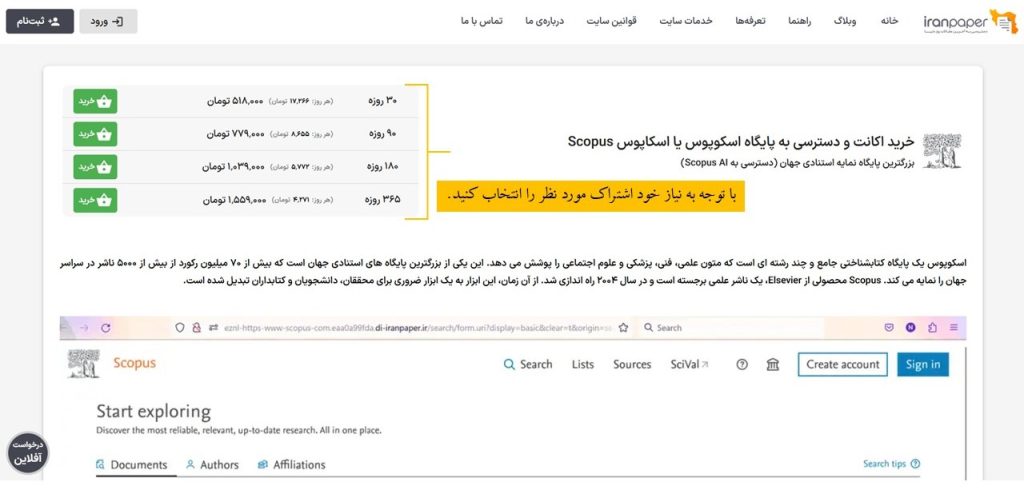Image resolution: width=1024 pixels, height=490 pixels.
Task: Buy the ۳۰ روزه subscription
Action: coord(95,101)
